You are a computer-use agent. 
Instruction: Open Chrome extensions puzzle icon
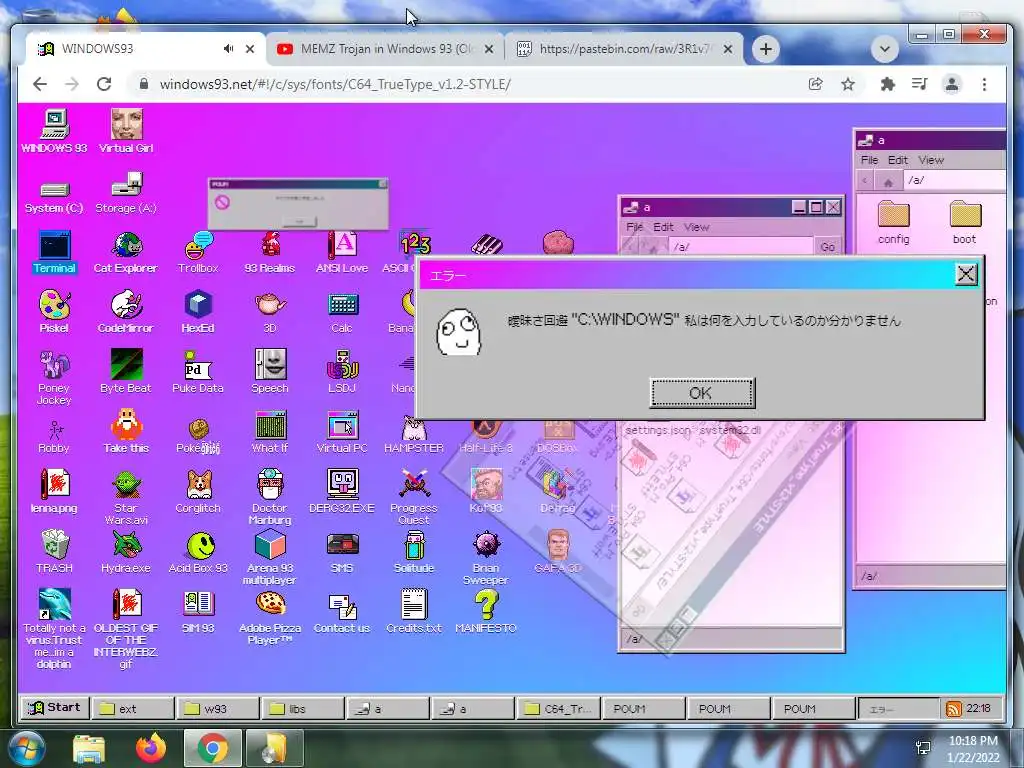(x=887, y=84)
